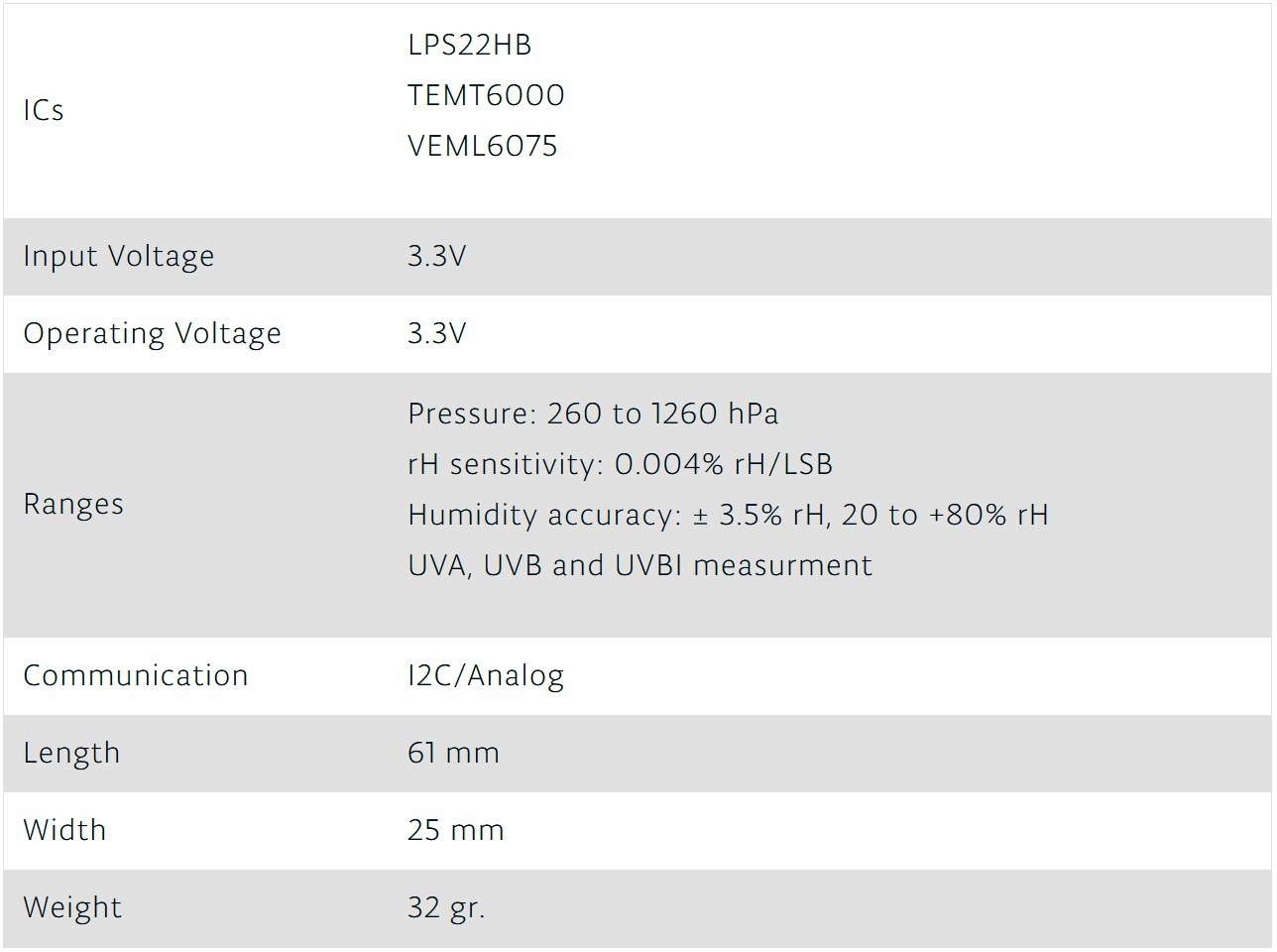
Task: Click the I2C/Analog value
Action: (486, 675)
